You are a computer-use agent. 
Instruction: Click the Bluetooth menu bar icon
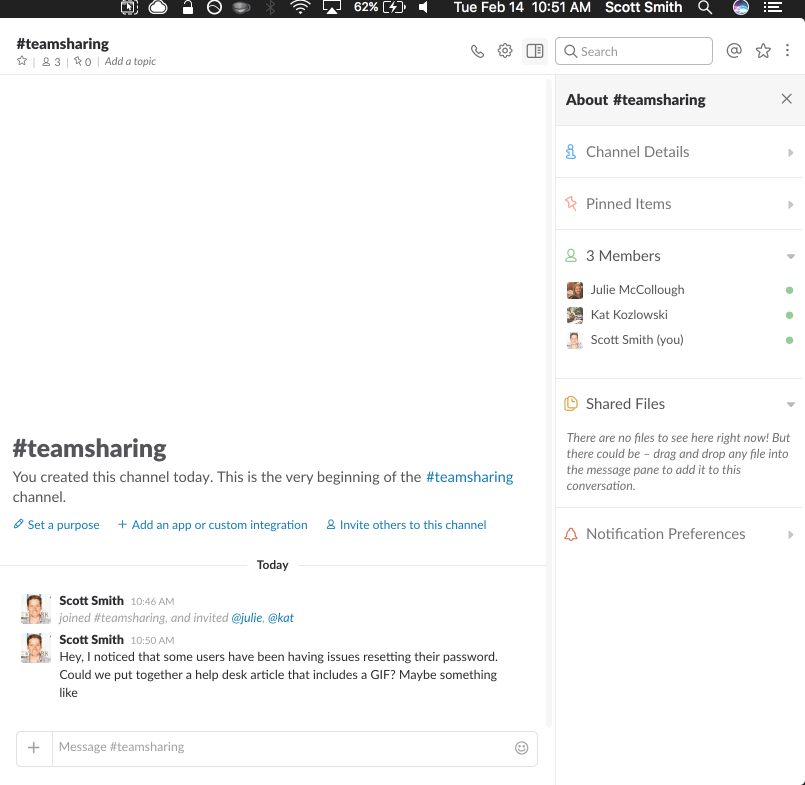click(271, 8)
